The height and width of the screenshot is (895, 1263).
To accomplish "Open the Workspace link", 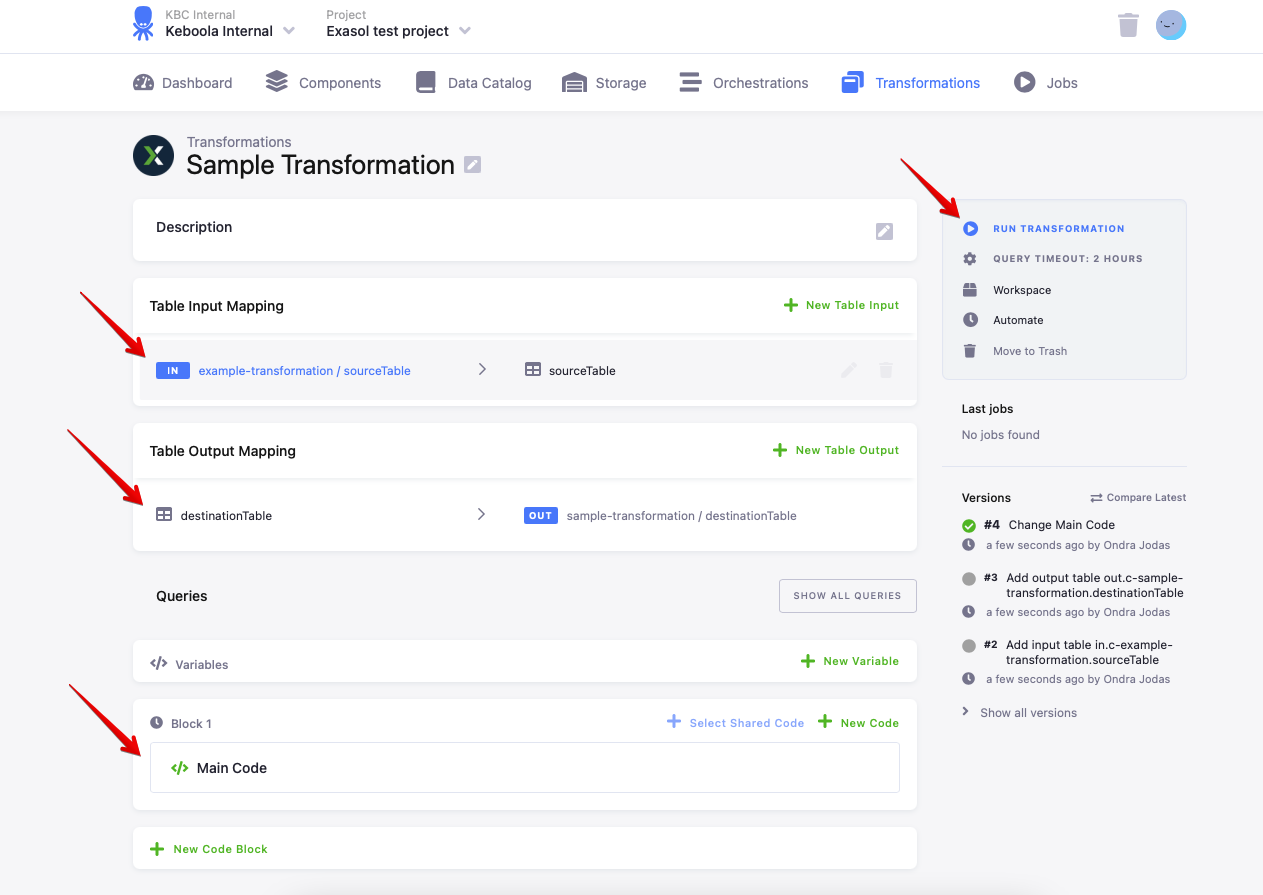I will pyautogui.click(x=1022, y=290).
